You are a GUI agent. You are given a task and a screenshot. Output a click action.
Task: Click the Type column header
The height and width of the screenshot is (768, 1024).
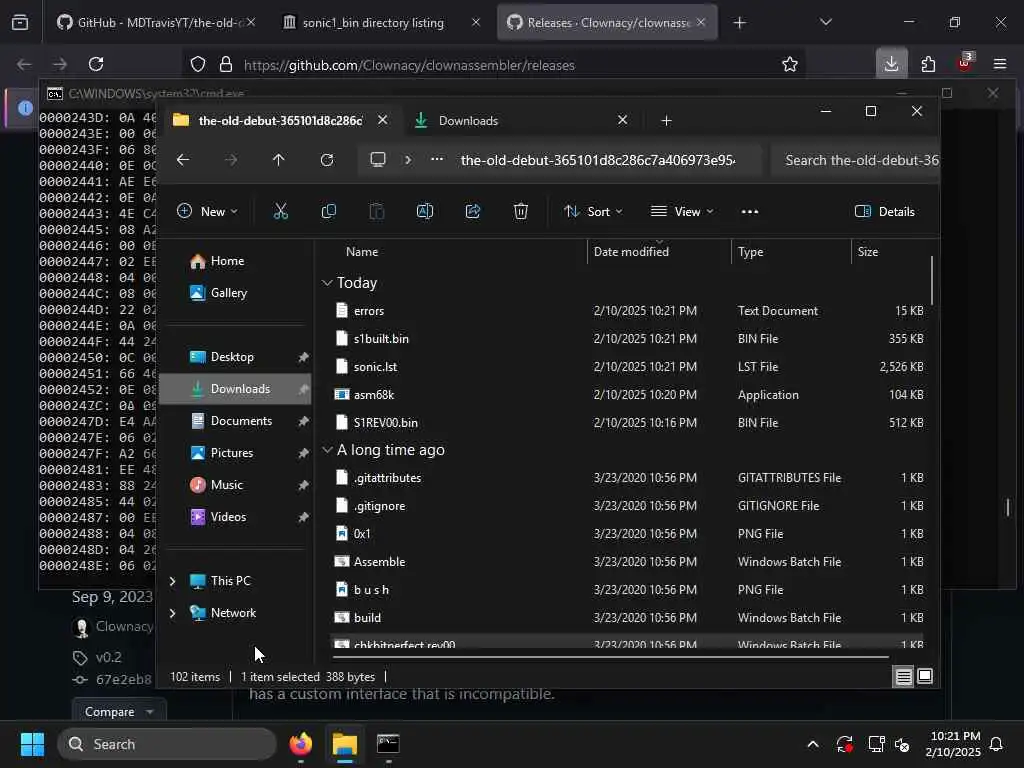790,251
